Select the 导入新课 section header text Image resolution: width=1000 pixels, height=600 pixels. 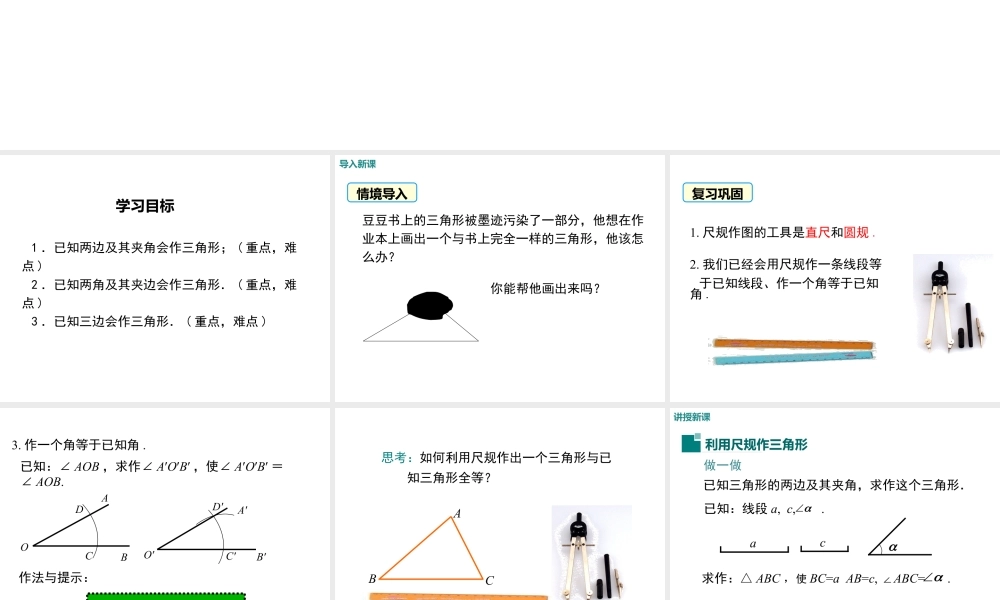356,164
